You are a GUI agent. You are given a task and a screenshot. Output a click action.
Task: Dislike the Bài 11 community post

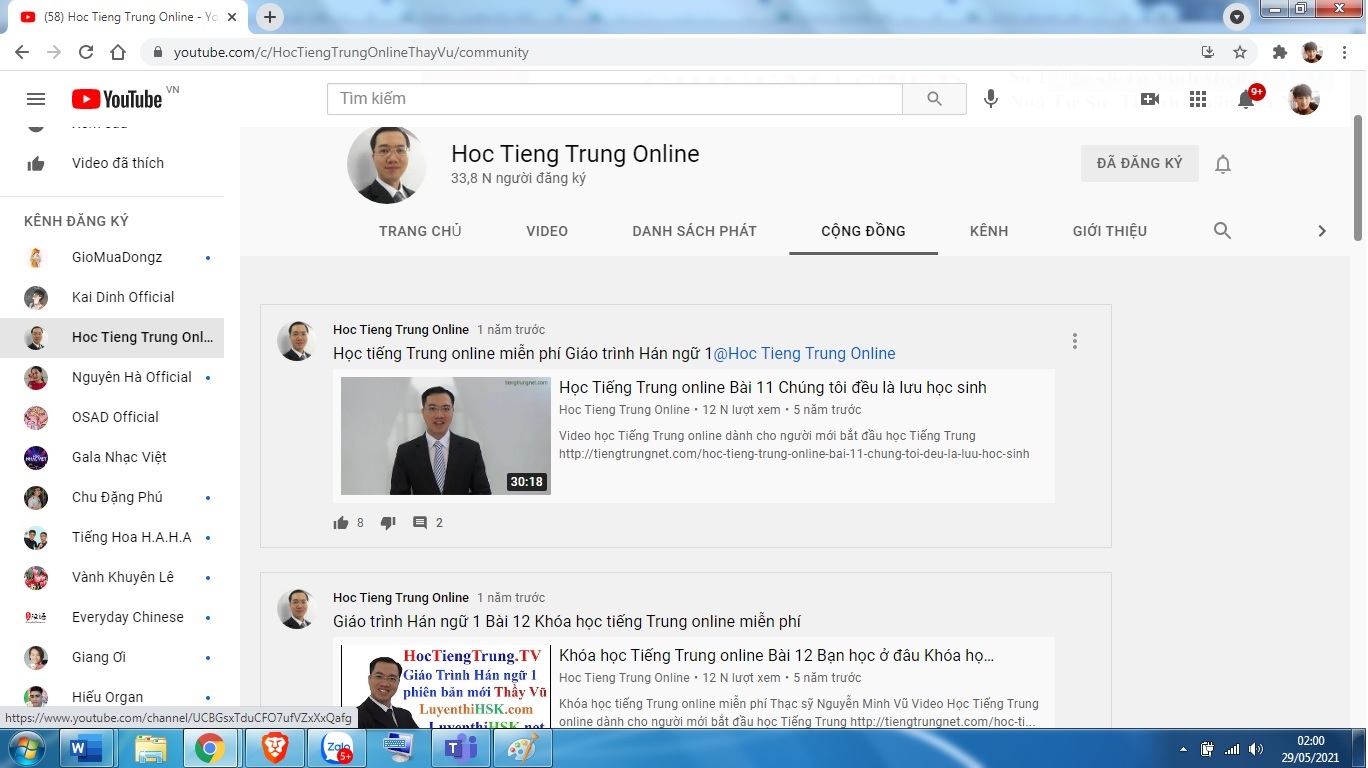[388, 523]
